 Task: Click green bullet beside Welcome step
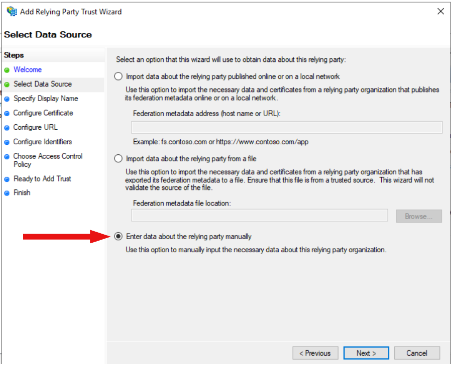[7, 70]
